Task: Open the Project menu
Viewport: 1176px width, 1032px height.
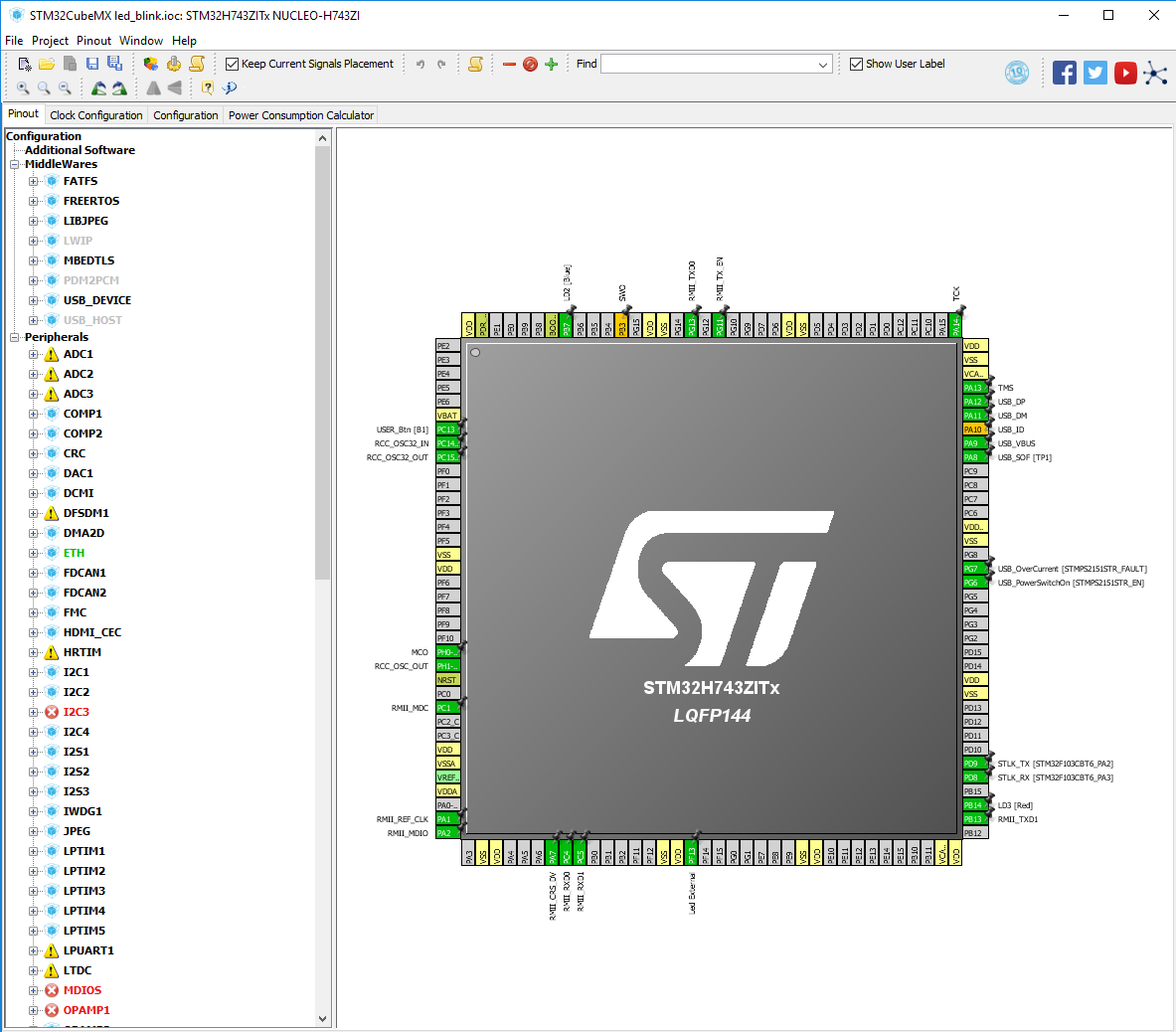Action: click(51, 41)
